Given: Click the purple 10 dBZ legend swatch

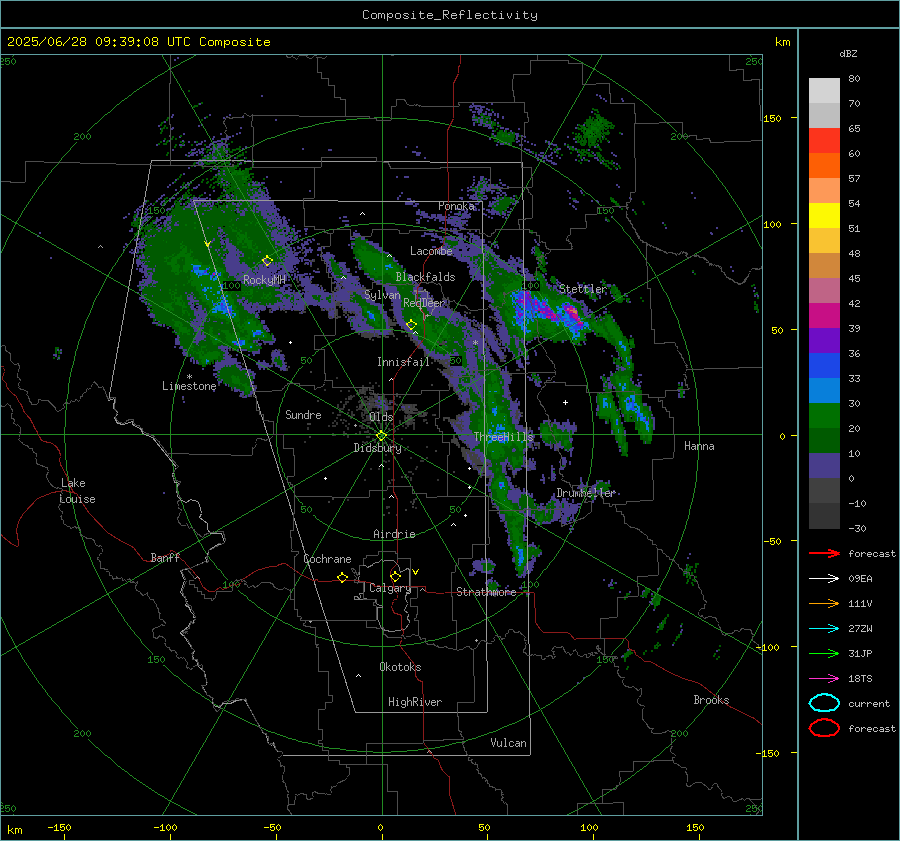Looking at the screenshot, I should point(824,466).
